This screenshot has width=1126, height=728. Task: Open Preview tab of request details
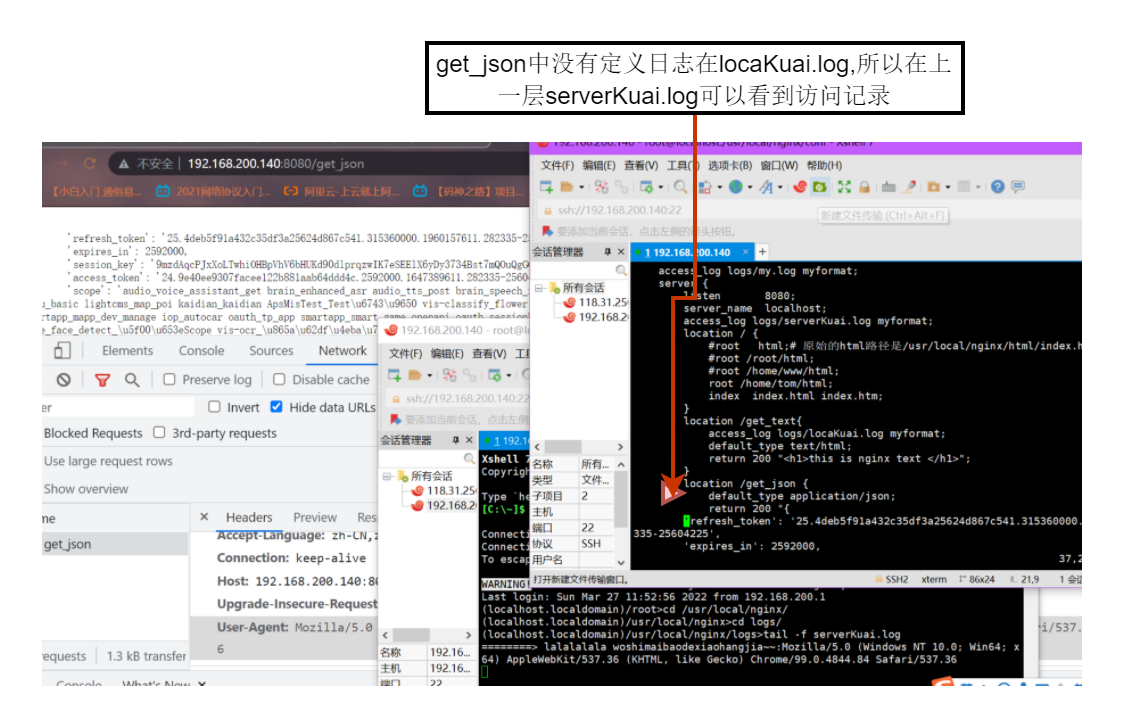(x=315, y=517)
